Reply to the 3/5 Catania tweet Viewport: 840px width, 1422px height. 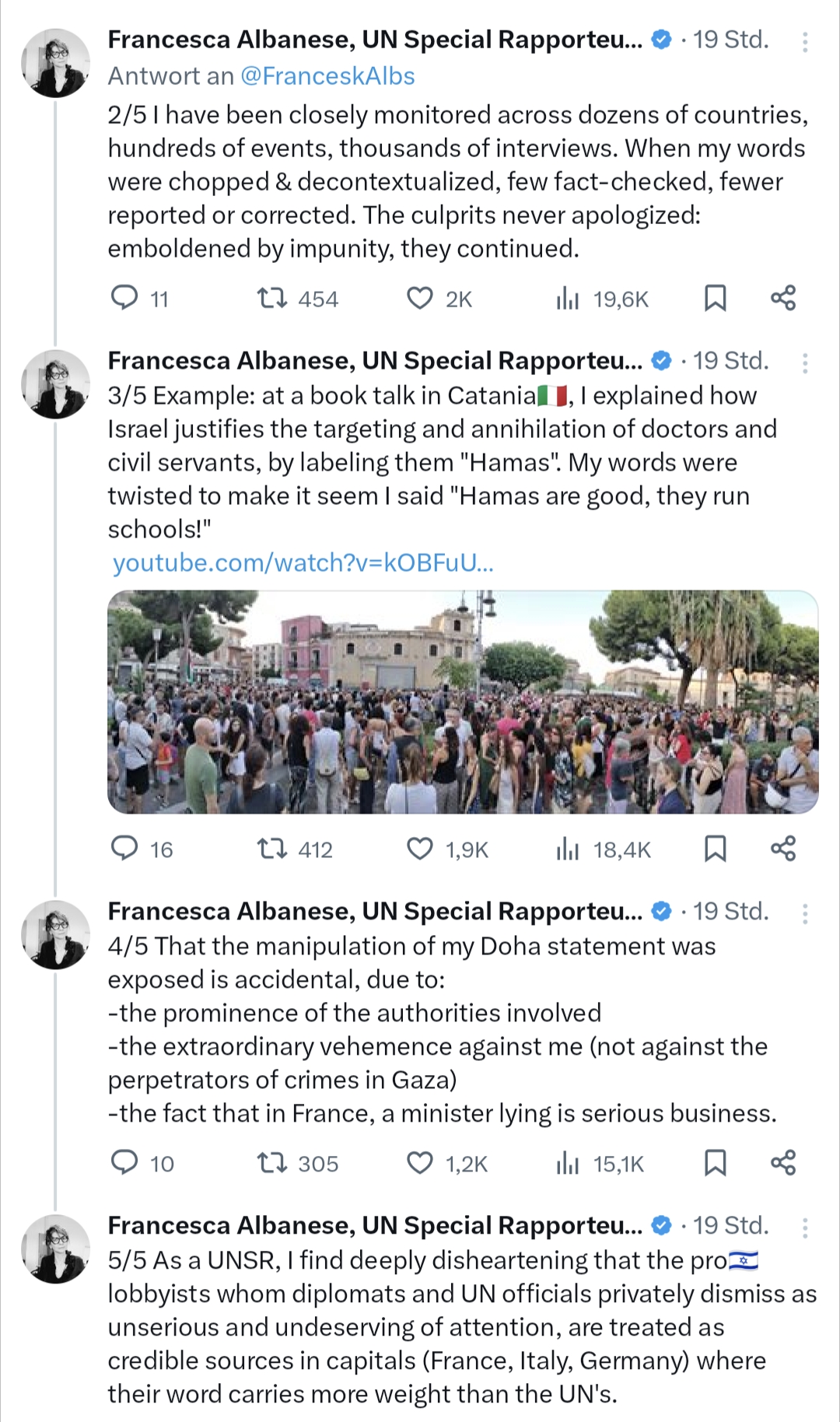pyautogui.click(x=124, y=848)
